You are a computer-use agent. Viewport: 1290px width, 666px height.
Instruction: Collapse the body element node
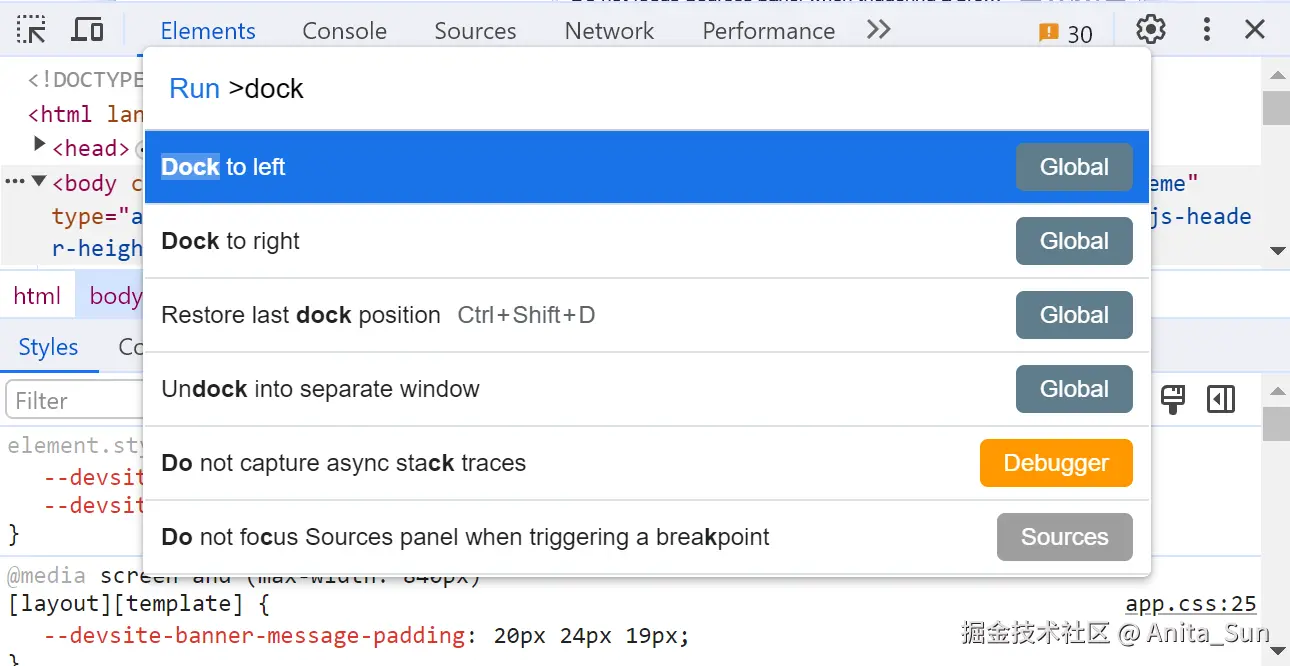click(40, 181)
